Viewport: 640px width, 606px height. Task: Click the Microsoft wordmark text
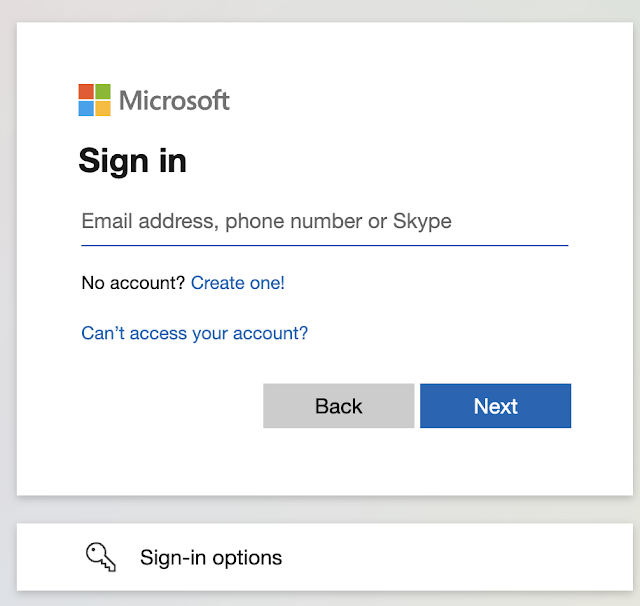point(174,100)
